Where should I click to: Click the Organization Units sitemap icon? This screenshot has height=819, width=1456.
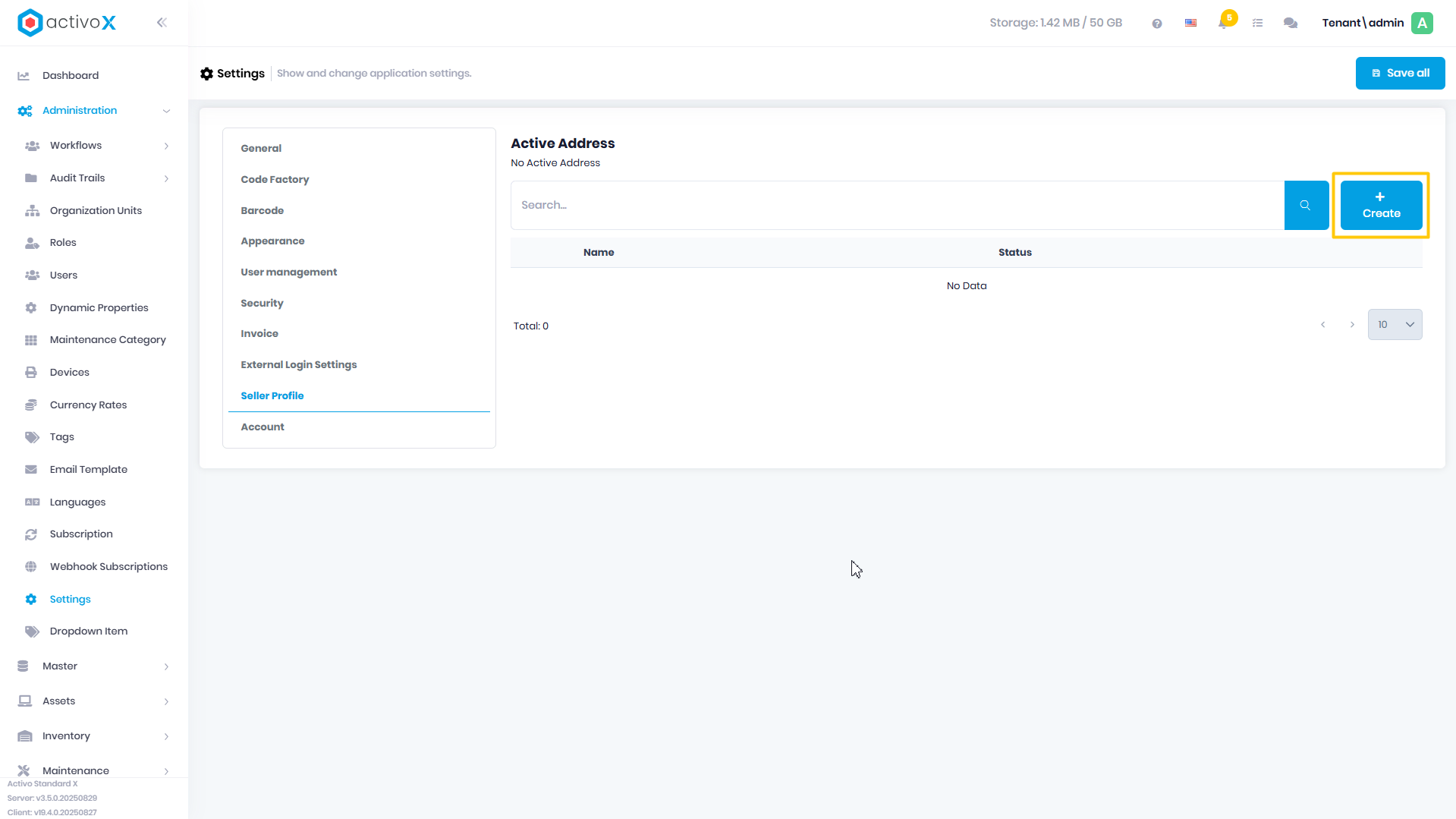point(32,211)
